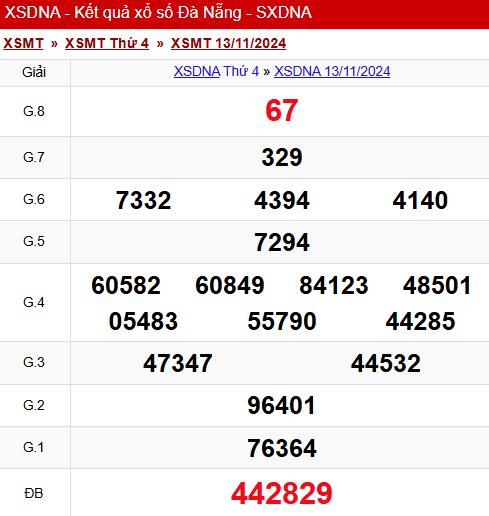This screenshot has width=489, height=516.
Task: Click the G.2 number 96401
Action: click(x=282, y=405)
